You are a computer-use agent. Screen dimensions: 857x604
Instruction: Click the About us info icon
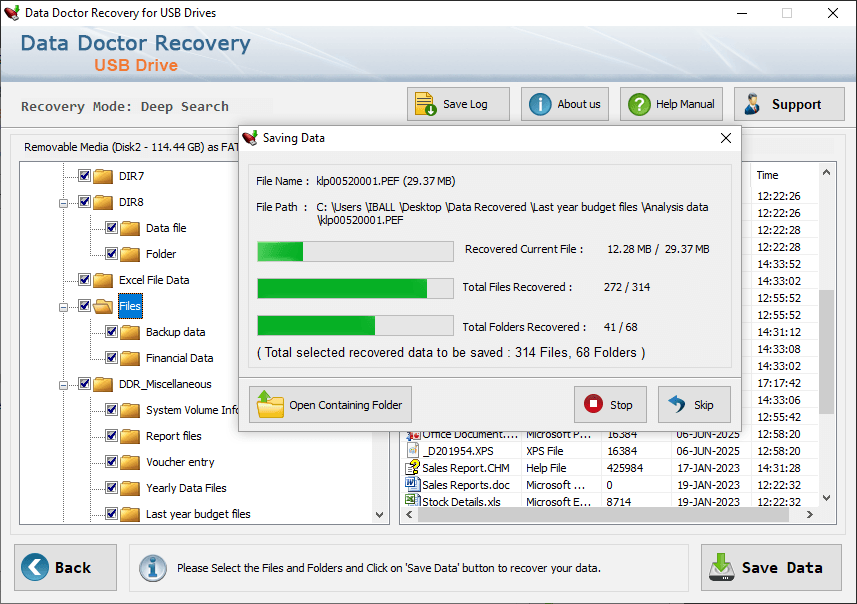[x=540, y=104]
